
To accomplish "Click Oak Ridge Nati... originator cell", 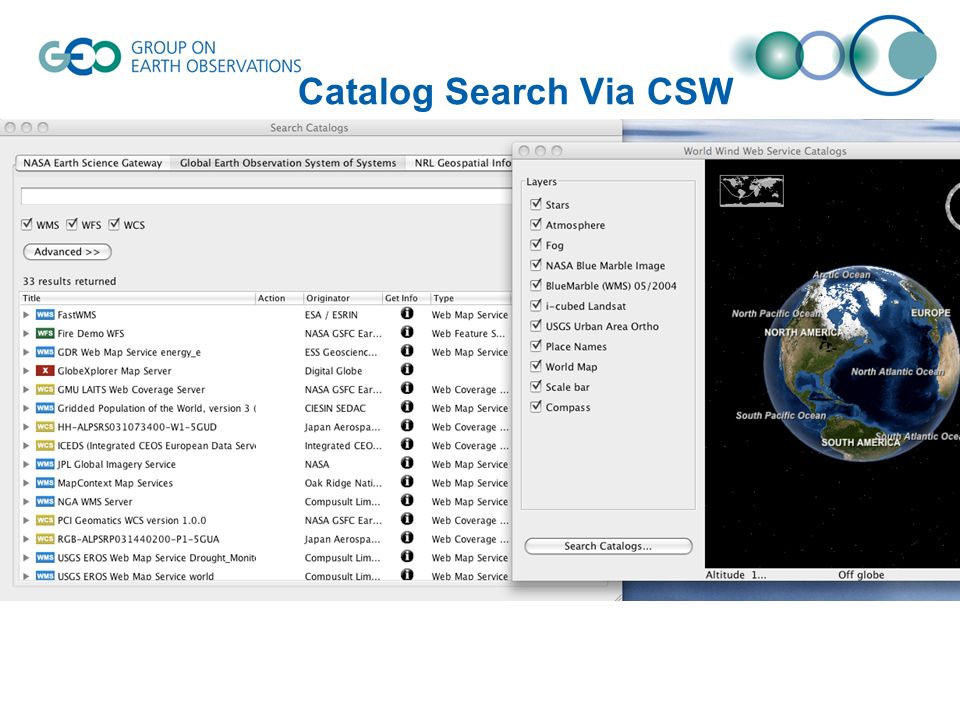I will coord(342,483).
